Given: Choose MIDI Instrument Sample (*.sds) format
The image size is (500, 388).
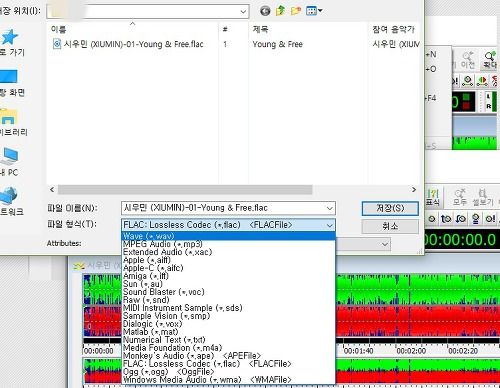Looking at the screenshot, I should pyautogui.click(x=228, y=308).
